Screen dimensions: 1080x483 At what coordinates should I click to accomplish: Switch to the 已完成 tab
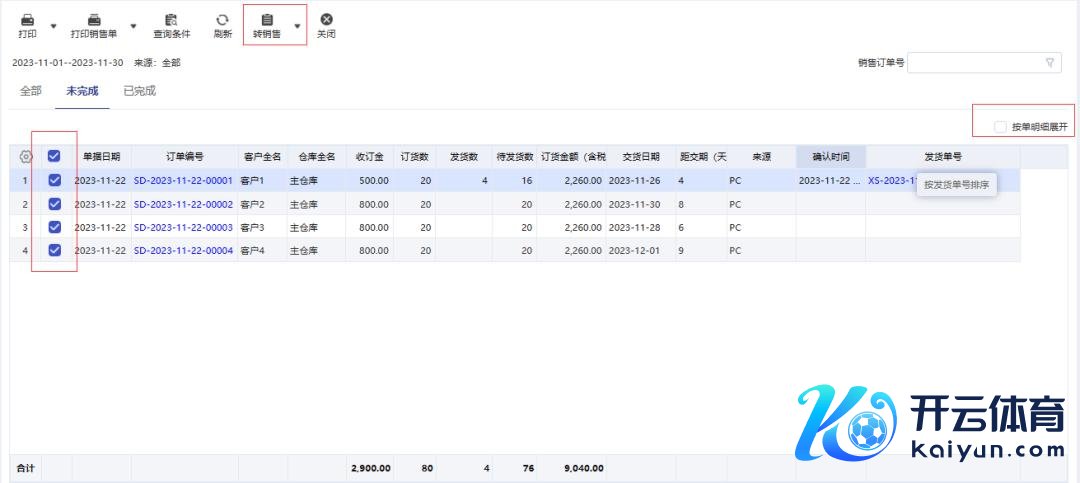139,91
